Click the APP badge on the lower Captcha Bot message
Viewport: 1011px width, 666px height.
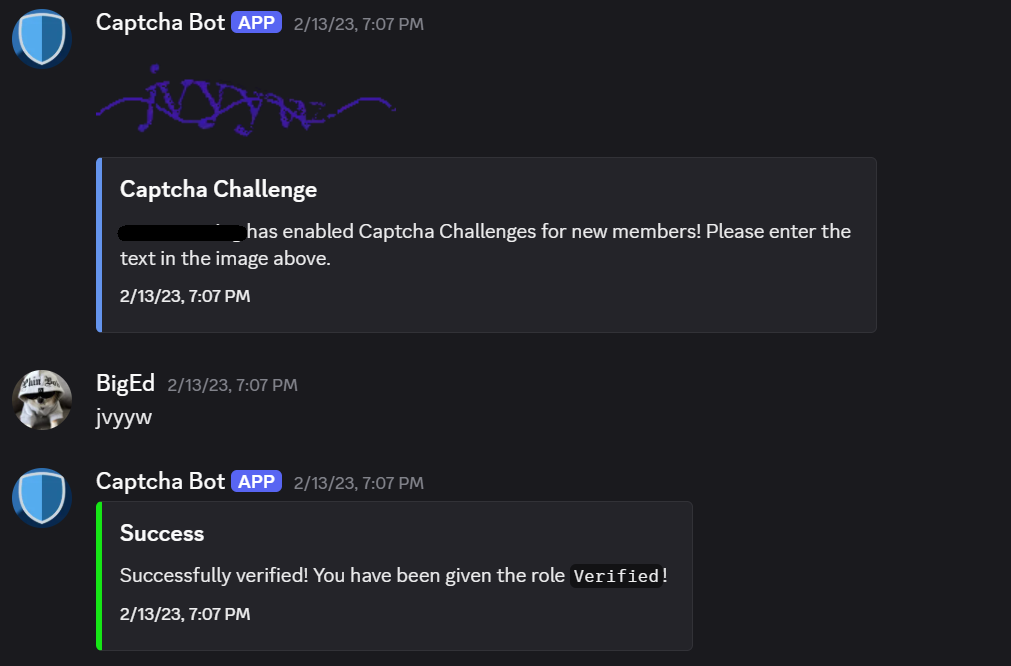[255, 481]
